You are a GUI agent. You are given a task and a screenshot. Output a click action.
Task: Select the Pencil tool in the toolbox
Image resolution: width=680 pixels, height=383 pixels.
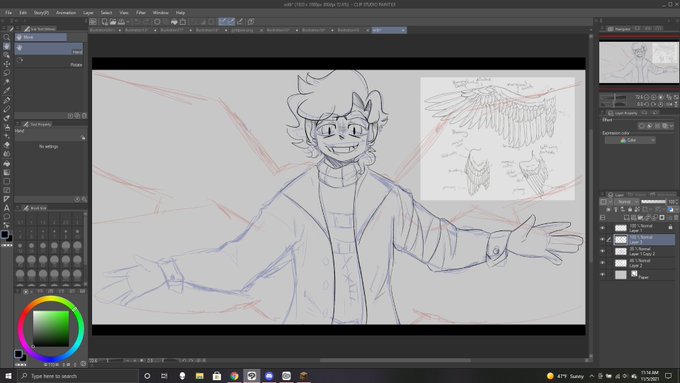tap(7, 109)
